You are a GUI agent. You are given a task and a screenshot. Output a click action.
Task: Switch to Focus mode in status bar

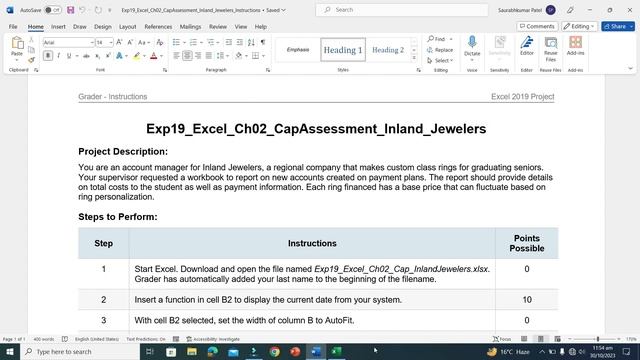502,339
